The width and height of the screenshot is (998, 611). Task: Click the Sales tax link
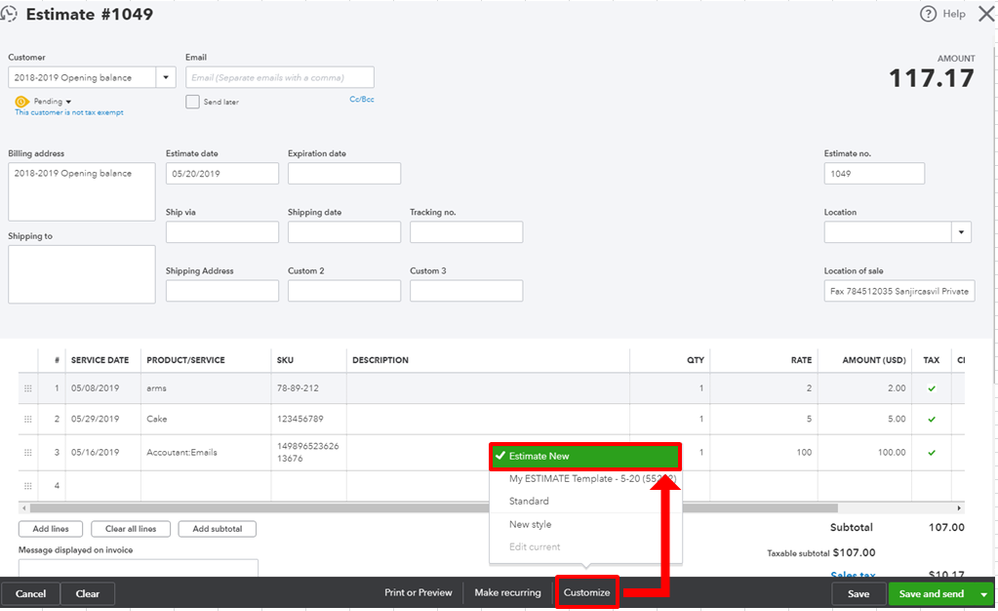pyautogui.click(x=853, y=574)
